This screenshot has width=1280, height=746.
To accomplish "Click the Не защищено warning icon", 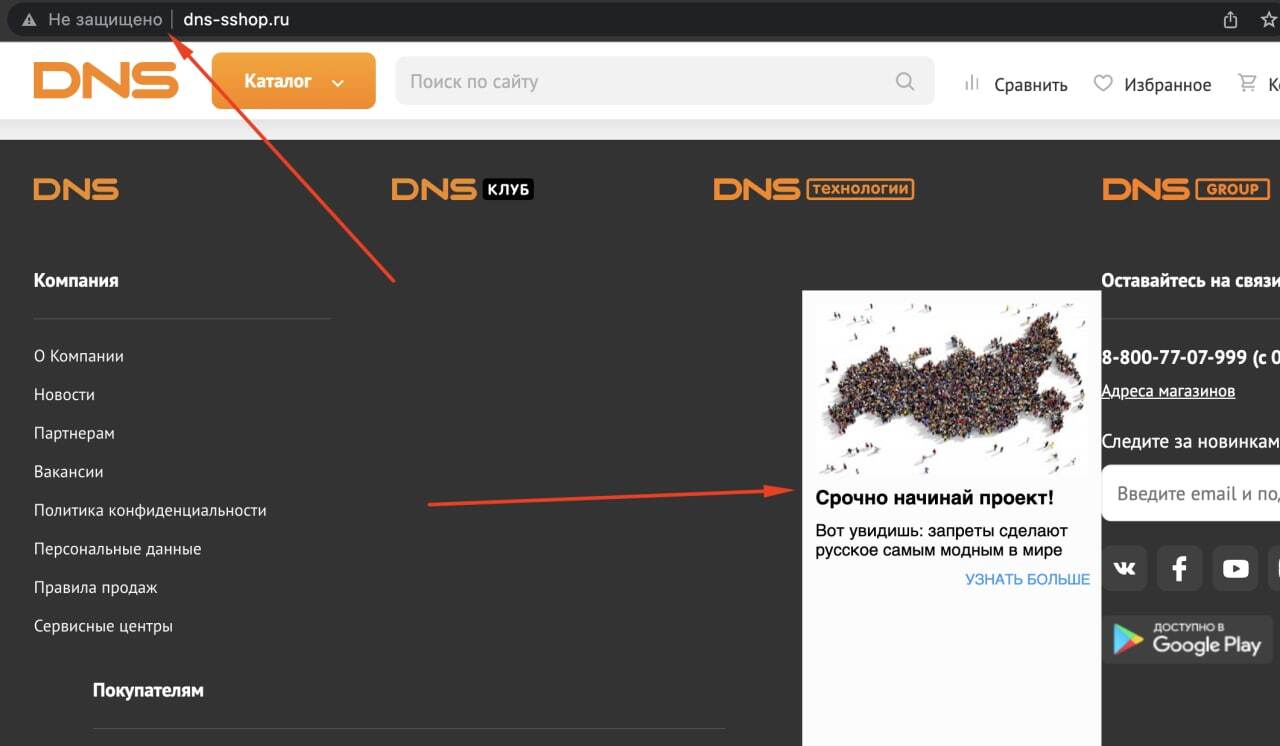I will pyautogui.click(x=29, y=20).
